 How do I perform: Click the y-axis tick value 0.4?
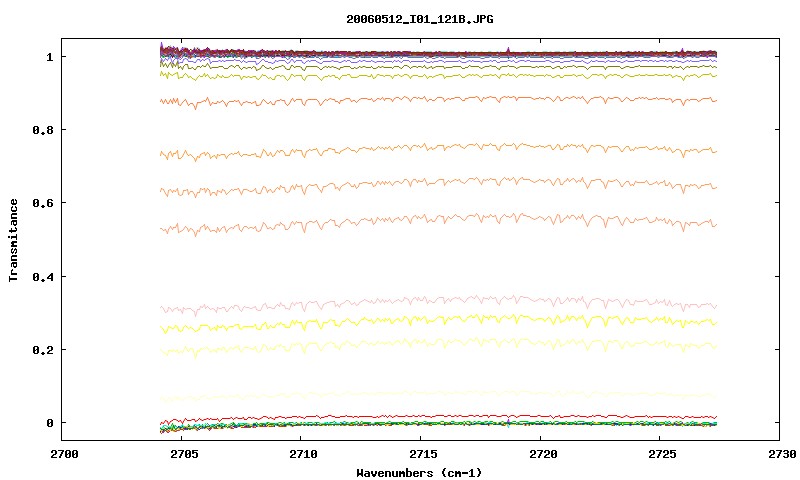tap(43, 276)
